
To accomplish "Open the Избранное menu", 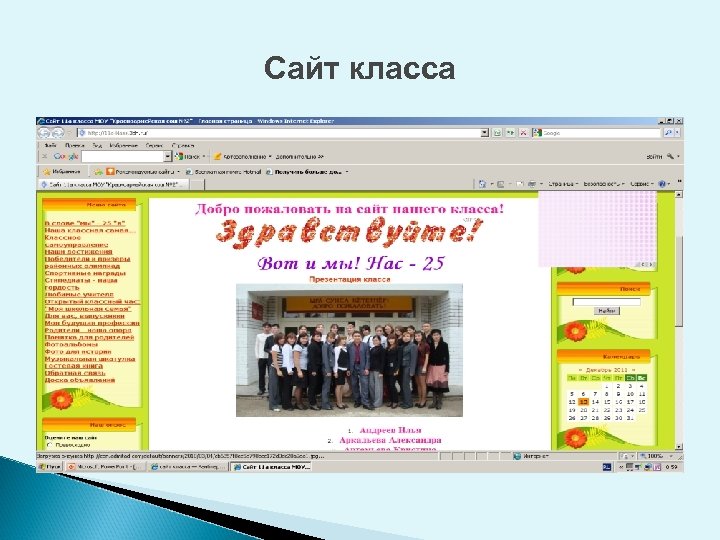I will (124, 146).
